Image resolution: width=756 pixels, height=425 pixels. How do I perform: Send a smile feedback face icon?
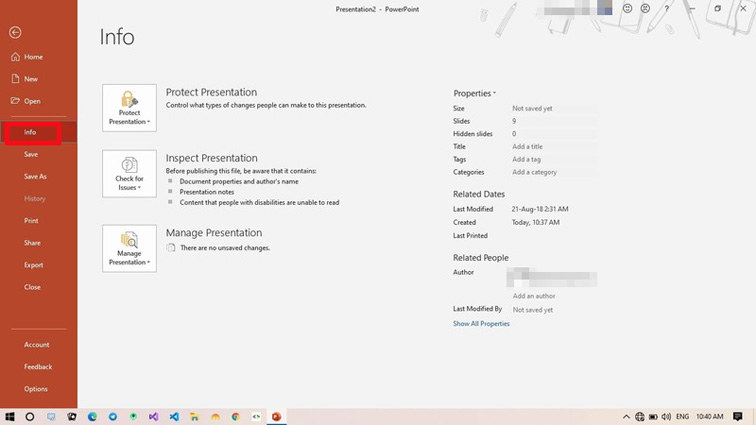coord(627,8)
